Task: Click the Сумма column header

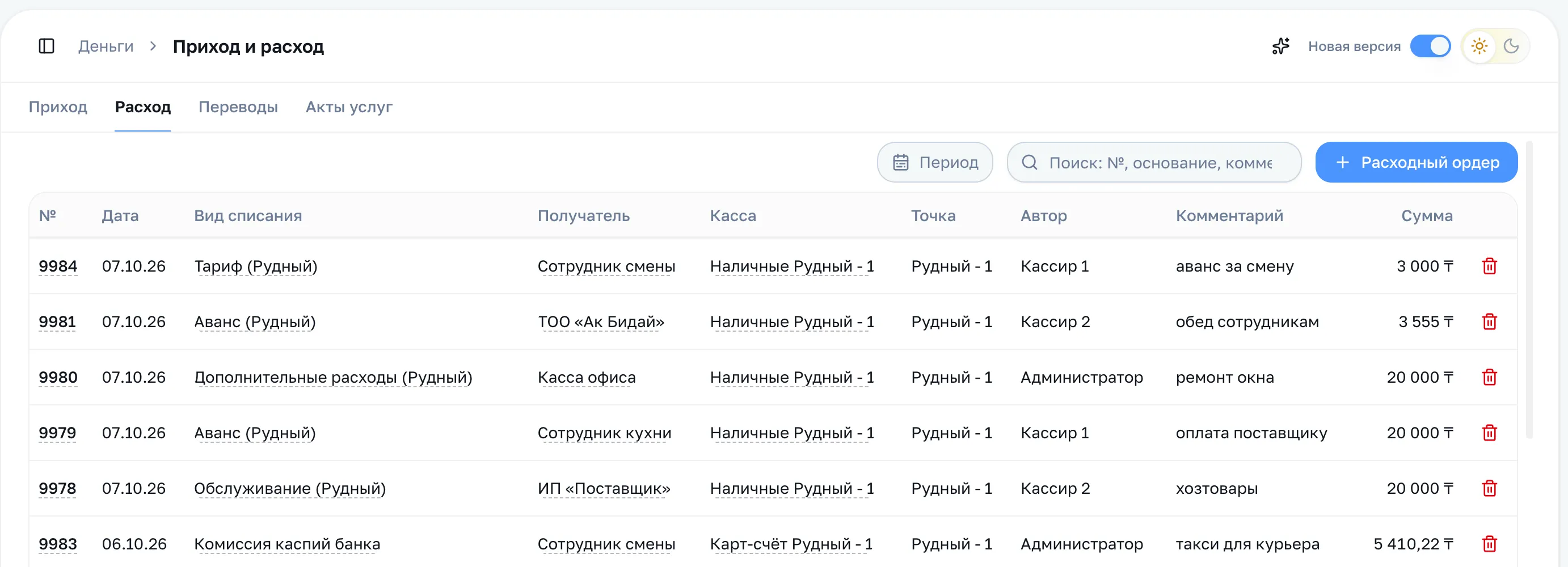Action: point(1427,216)
